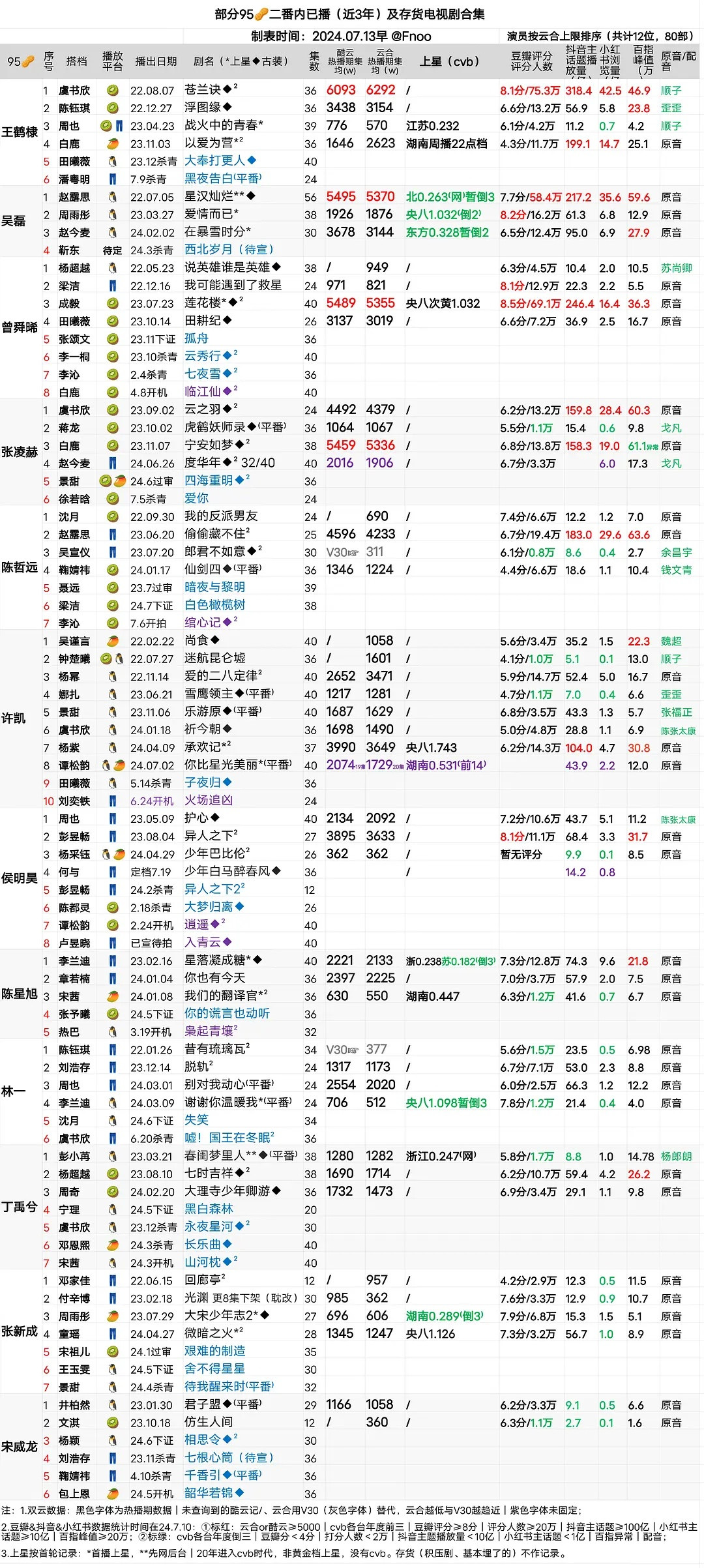Click the Youku icon in the 昔有琉璃瓦 row
704x1568 pixels.
(x=113, y=1050)
